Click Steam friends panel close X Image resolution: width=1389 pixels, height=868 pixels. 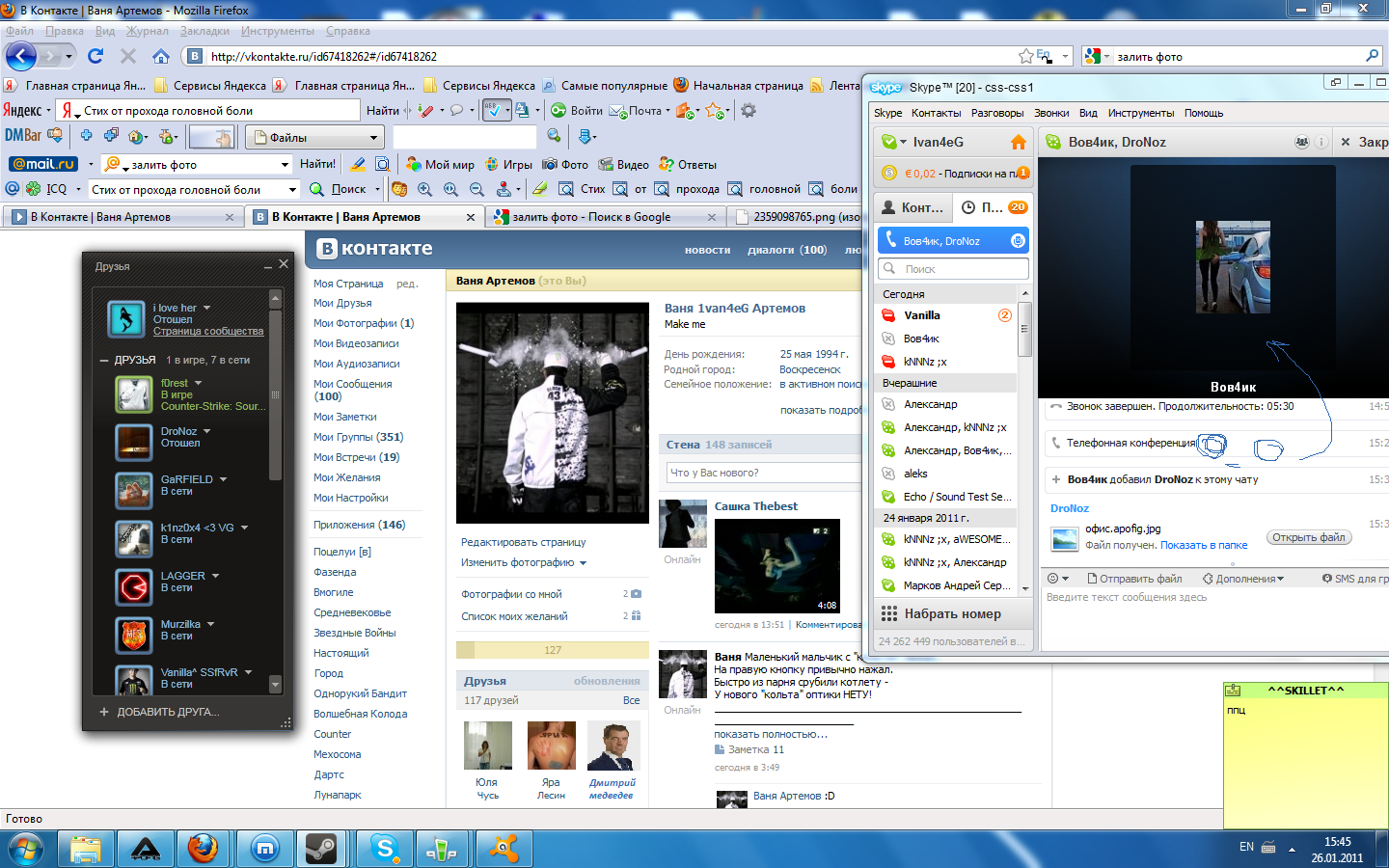tap(284, 263)
